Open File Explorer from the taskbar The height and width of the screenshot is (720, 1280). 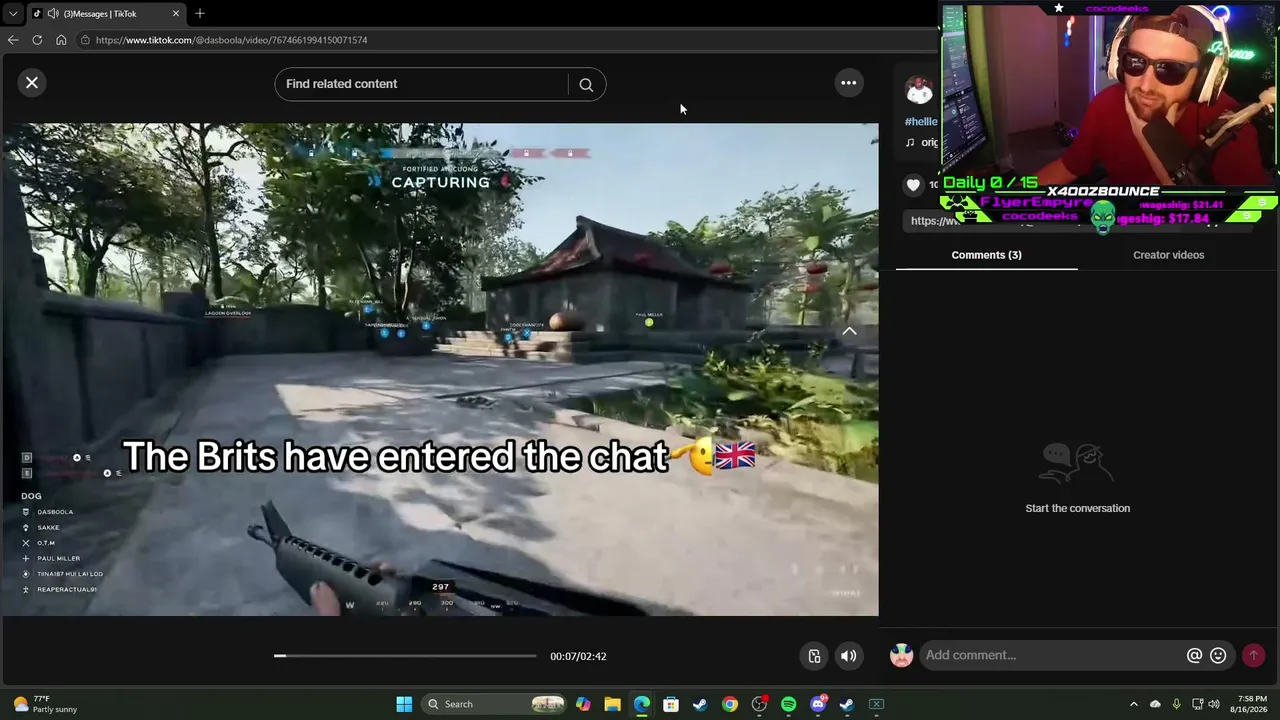[612, 704]
